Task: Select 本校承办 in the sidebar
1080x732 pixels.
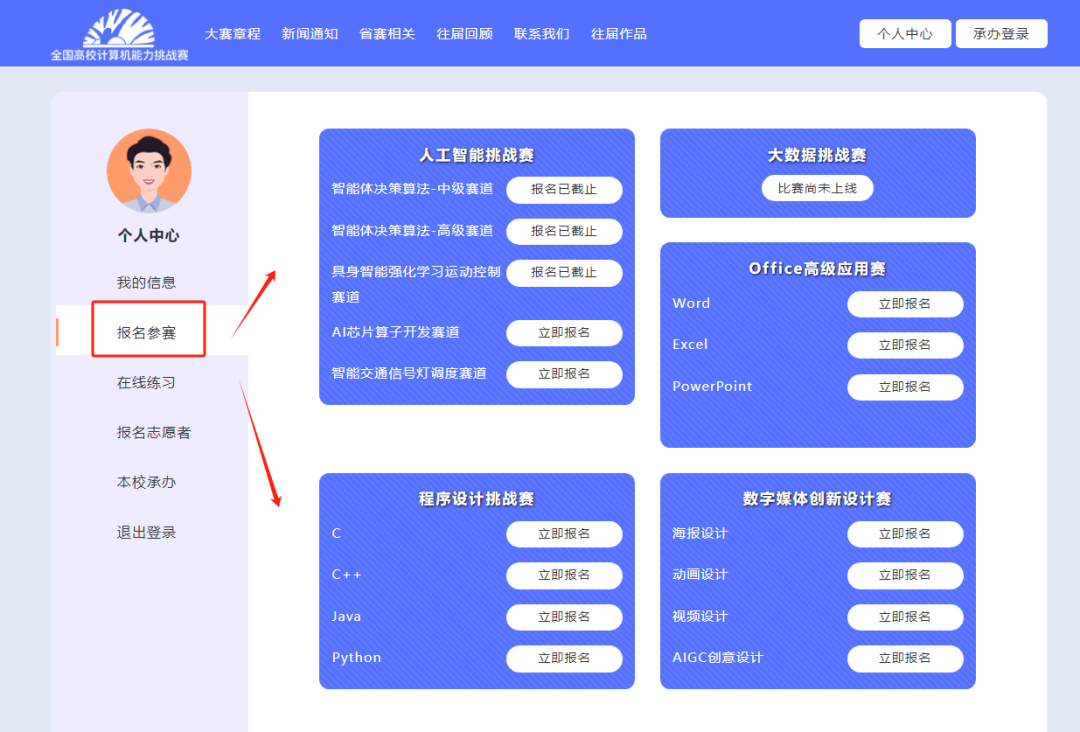Action: 146,482
